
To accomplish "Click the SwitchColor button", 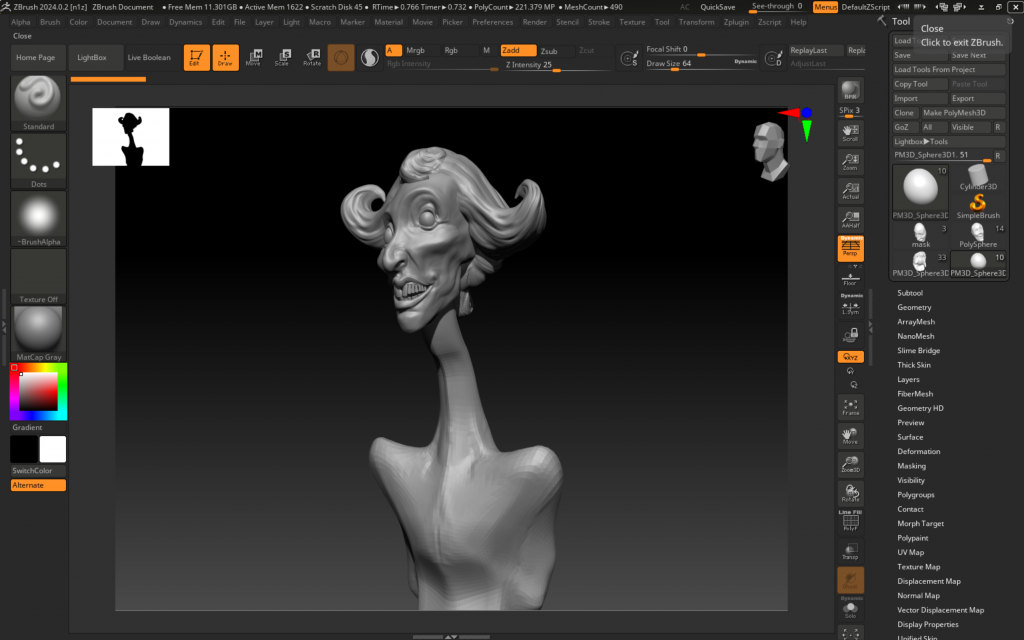I will click(39, 470).
